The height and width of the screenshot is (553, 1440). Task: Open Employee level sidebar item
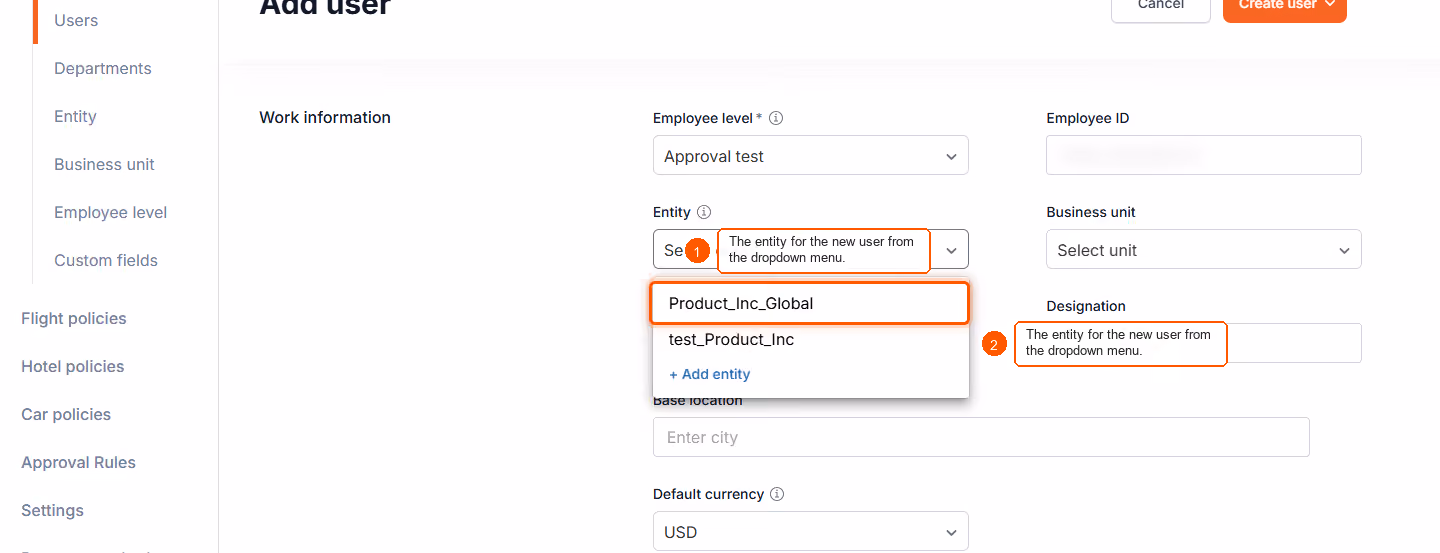pyautogui.click(x=110, y=212)
